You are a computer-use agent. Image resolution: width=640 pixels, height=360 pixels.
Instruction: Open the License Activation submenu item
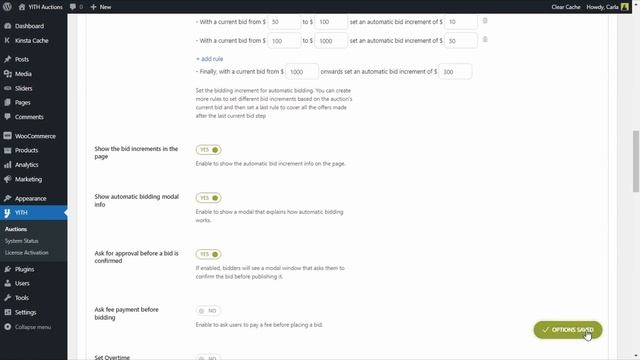click(x=27, y=253)
